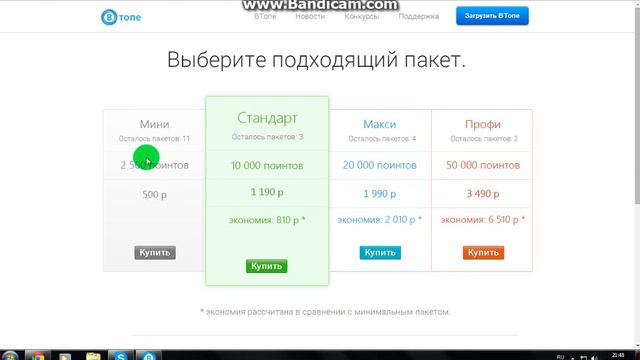This screenshot has width=640, height=360.
Task: Open the BTone app taskbar icon
Action: pos(149,356)
